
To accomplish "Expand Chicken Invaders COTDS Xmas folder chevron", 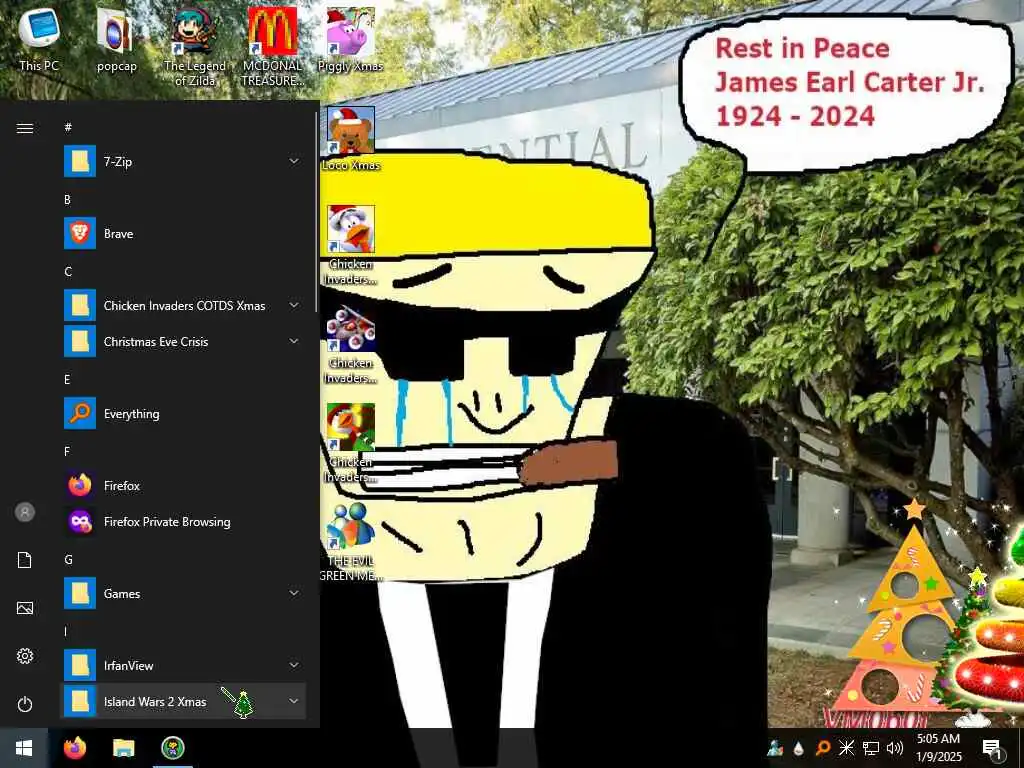I will coord(294,305).
